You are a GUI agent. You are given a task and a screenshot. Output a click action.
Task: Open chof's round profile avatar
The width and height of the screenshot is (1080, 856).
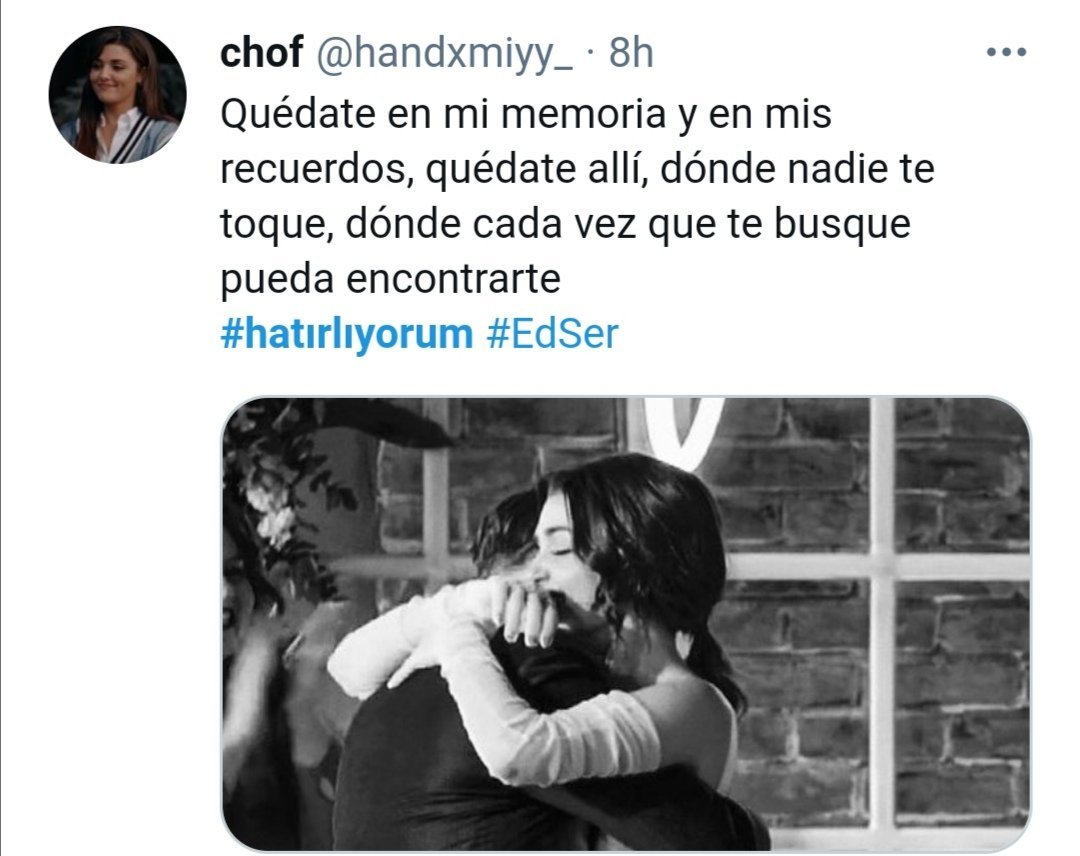(x=117, y=94)
